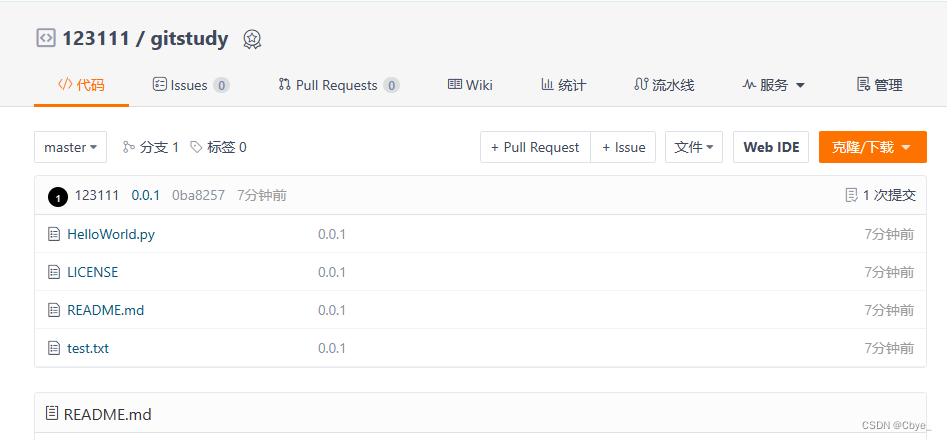The height and width of the screenshot is (440, 947).
Task: View 分支 1 branches link
Action: [x=151, y=147]
